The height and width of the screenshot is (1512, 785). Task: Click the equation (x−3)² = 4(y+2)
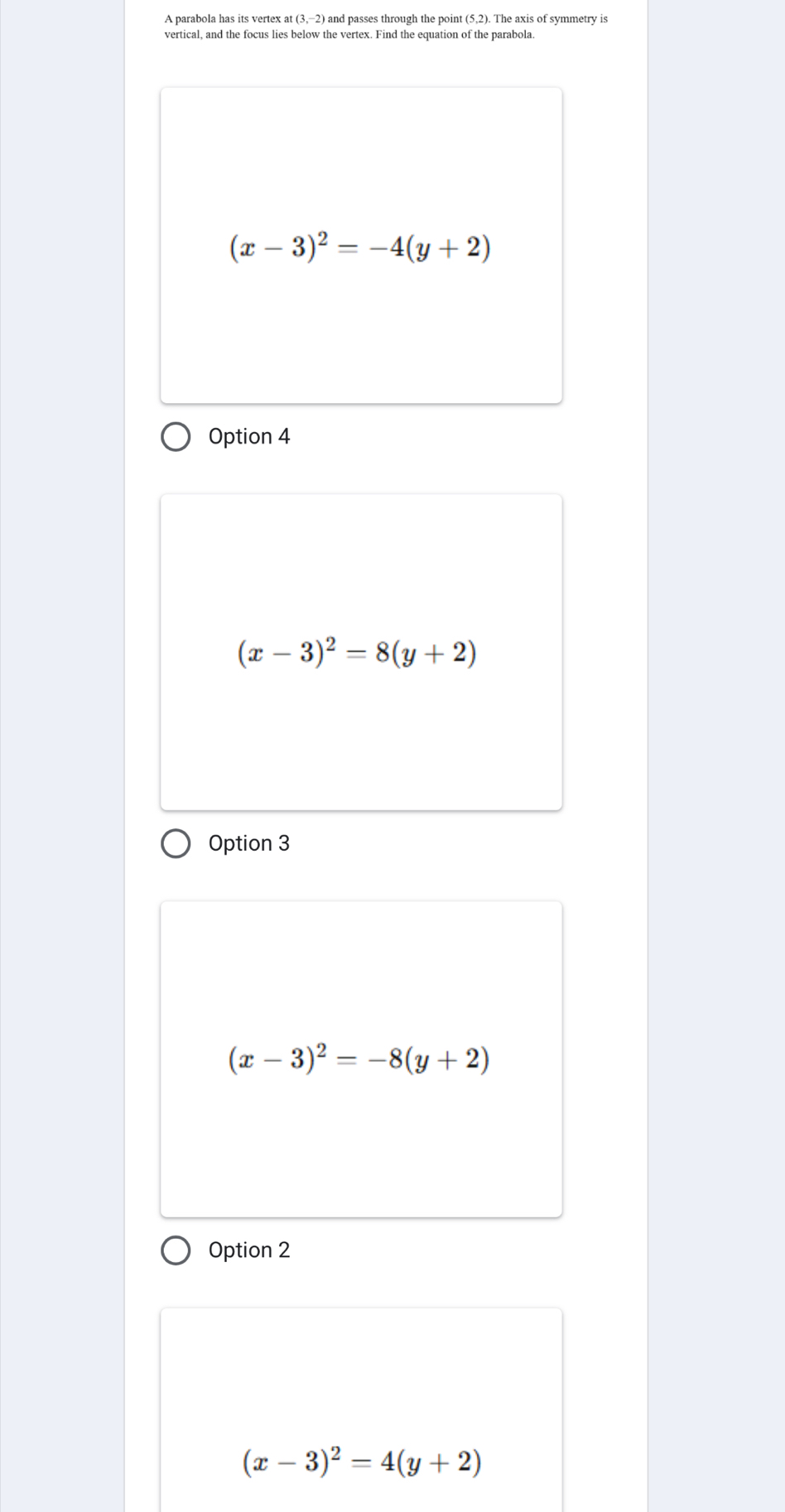click(x=362, y=1462)
